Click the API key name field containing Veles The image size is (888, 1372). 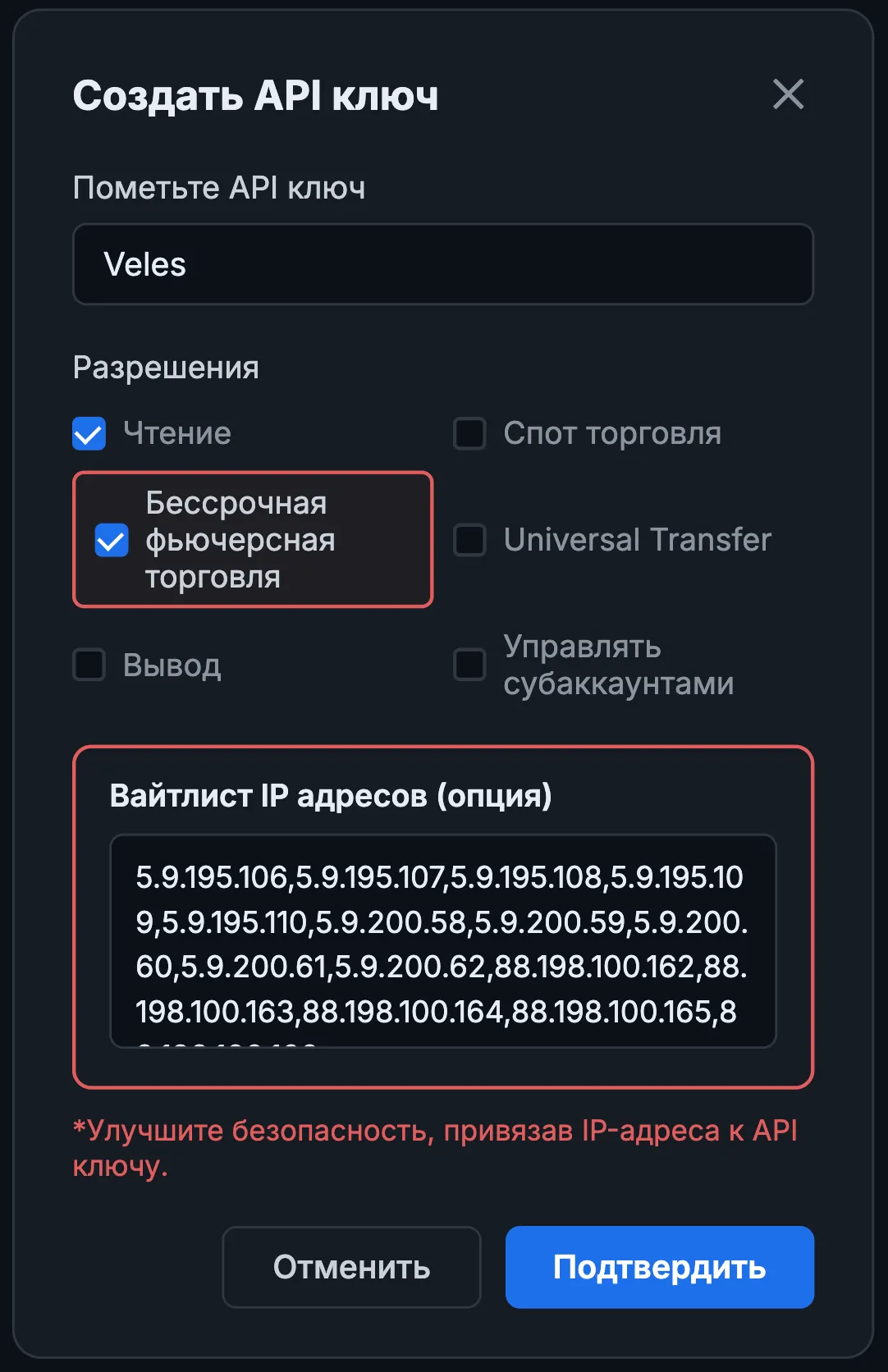pos(443,263)
